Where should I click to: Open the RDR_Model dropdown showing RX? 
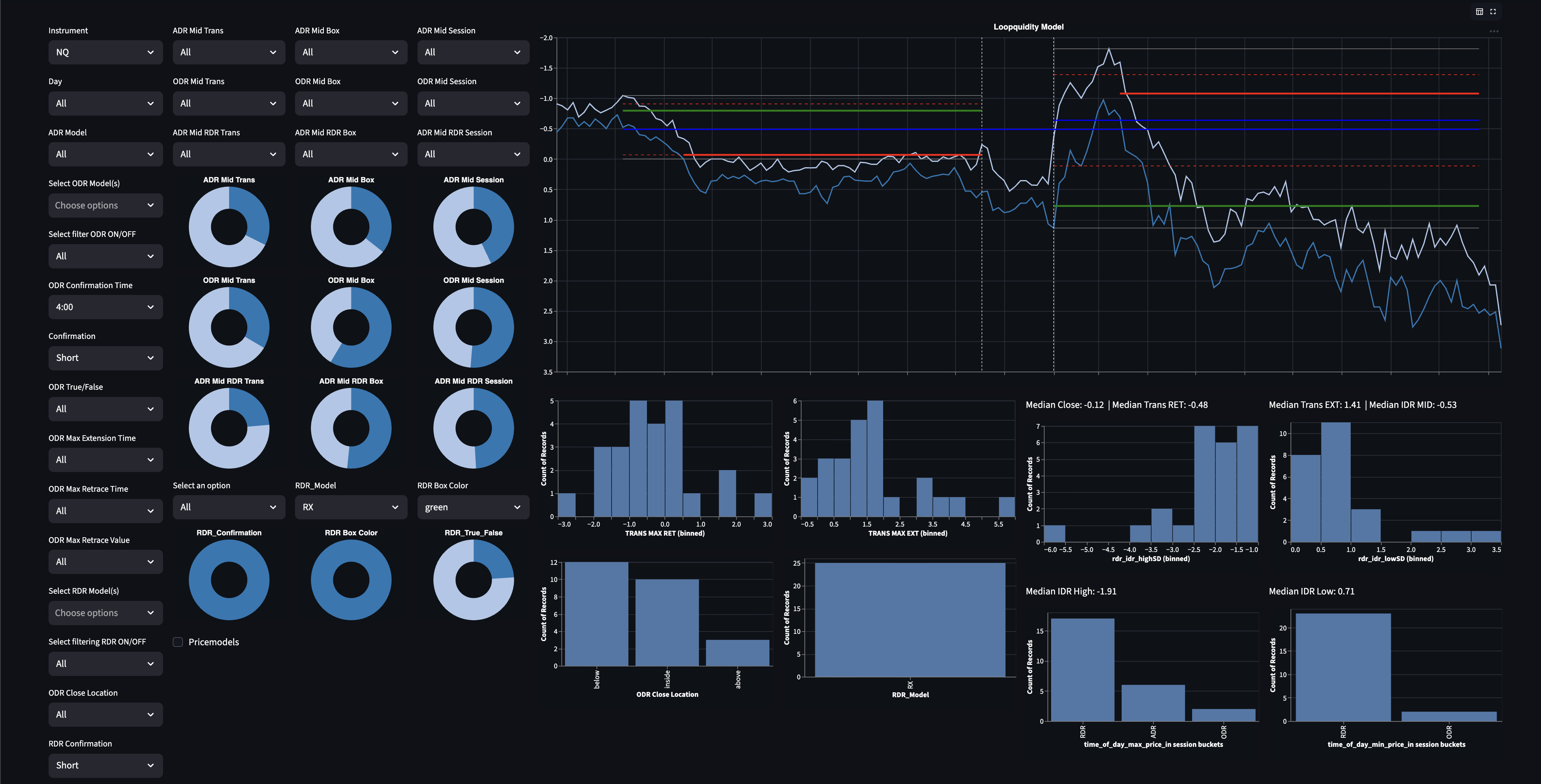tap(351, 506)
